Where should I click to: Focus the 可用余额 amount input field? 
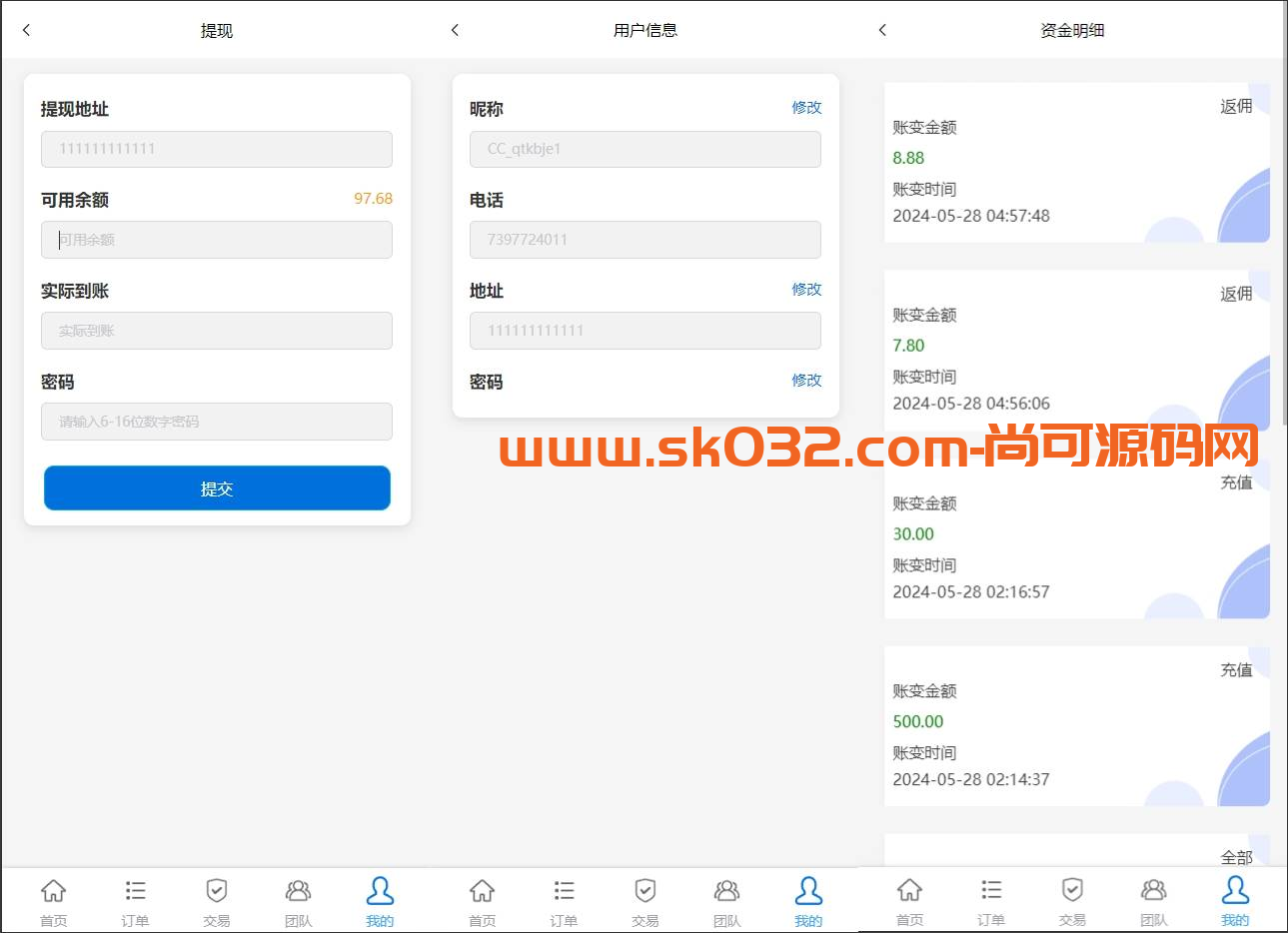(217, 240)
